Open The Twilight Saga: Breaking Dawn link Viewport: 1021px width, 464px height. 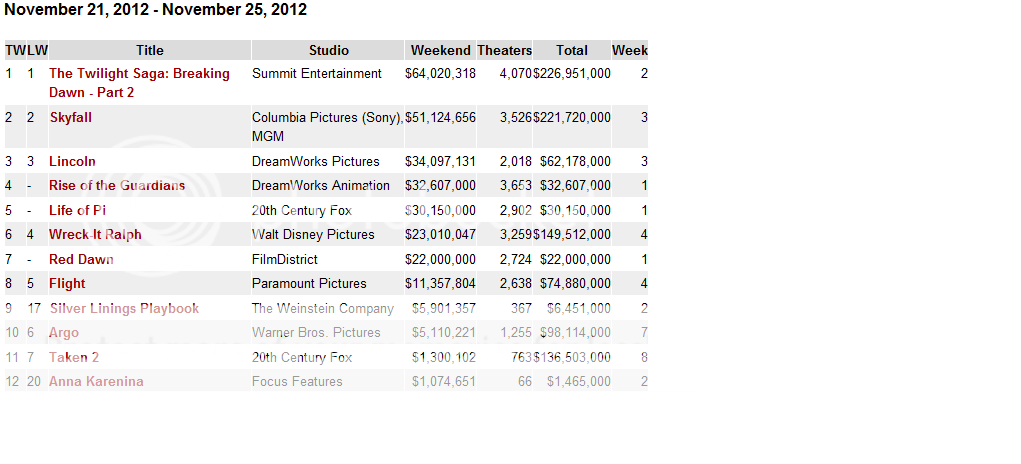point(139,74)
